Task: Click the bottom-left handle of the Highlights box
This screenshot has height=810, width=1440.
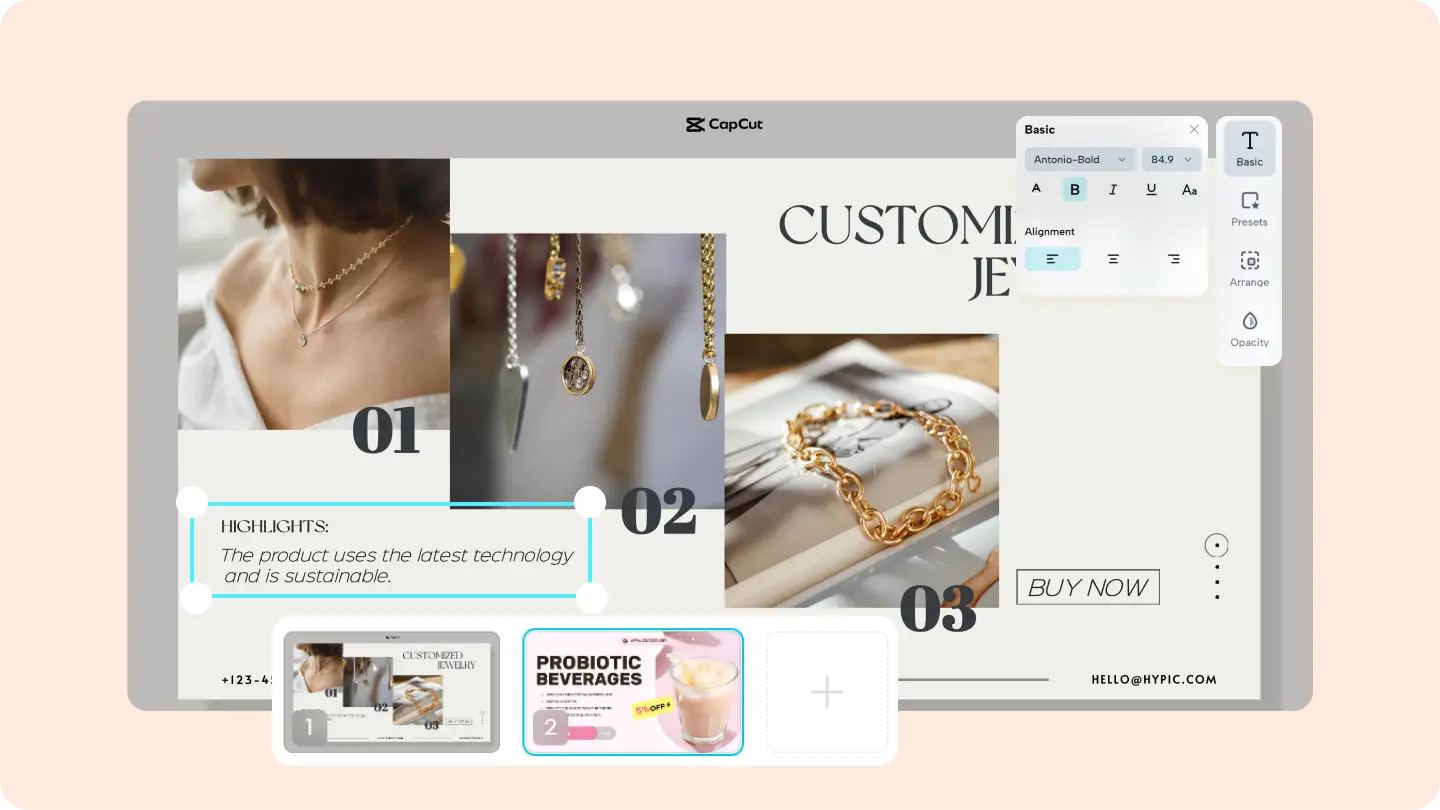Action: (195, 598)
